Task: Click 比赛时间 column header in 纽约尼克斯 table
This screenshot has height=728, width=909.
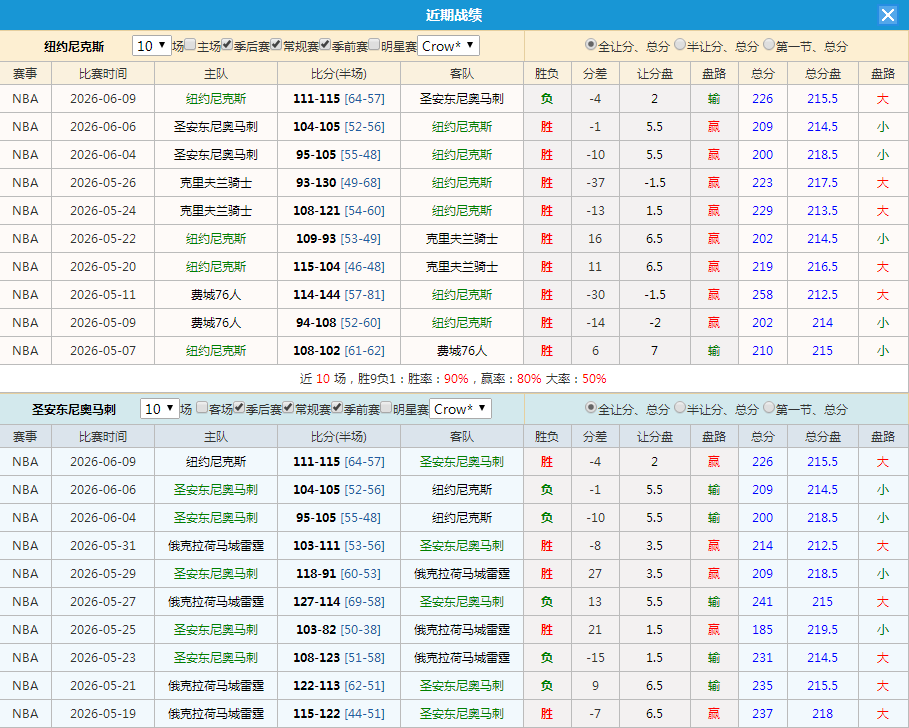Action: coord(103,74)
